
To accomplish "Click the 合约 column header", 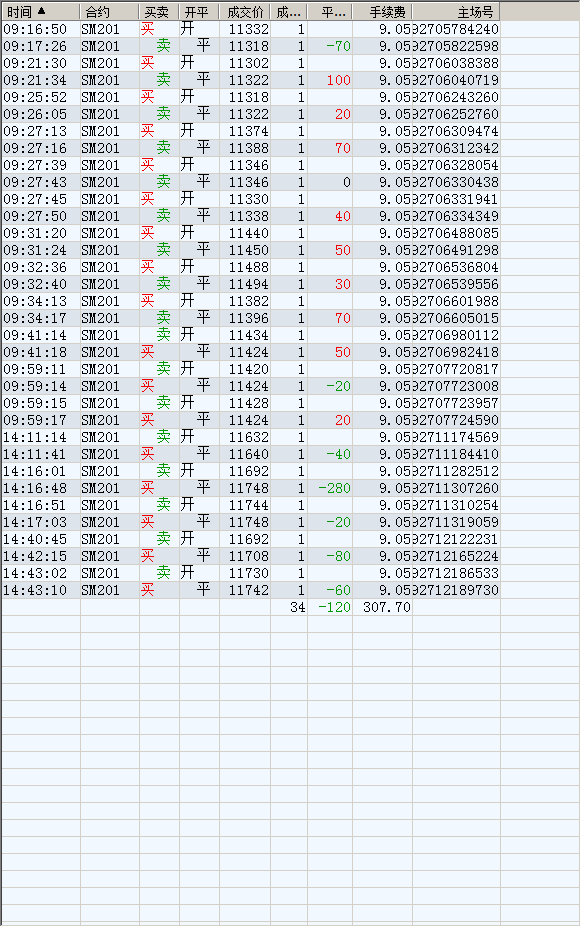I will [x=109, y=12].
